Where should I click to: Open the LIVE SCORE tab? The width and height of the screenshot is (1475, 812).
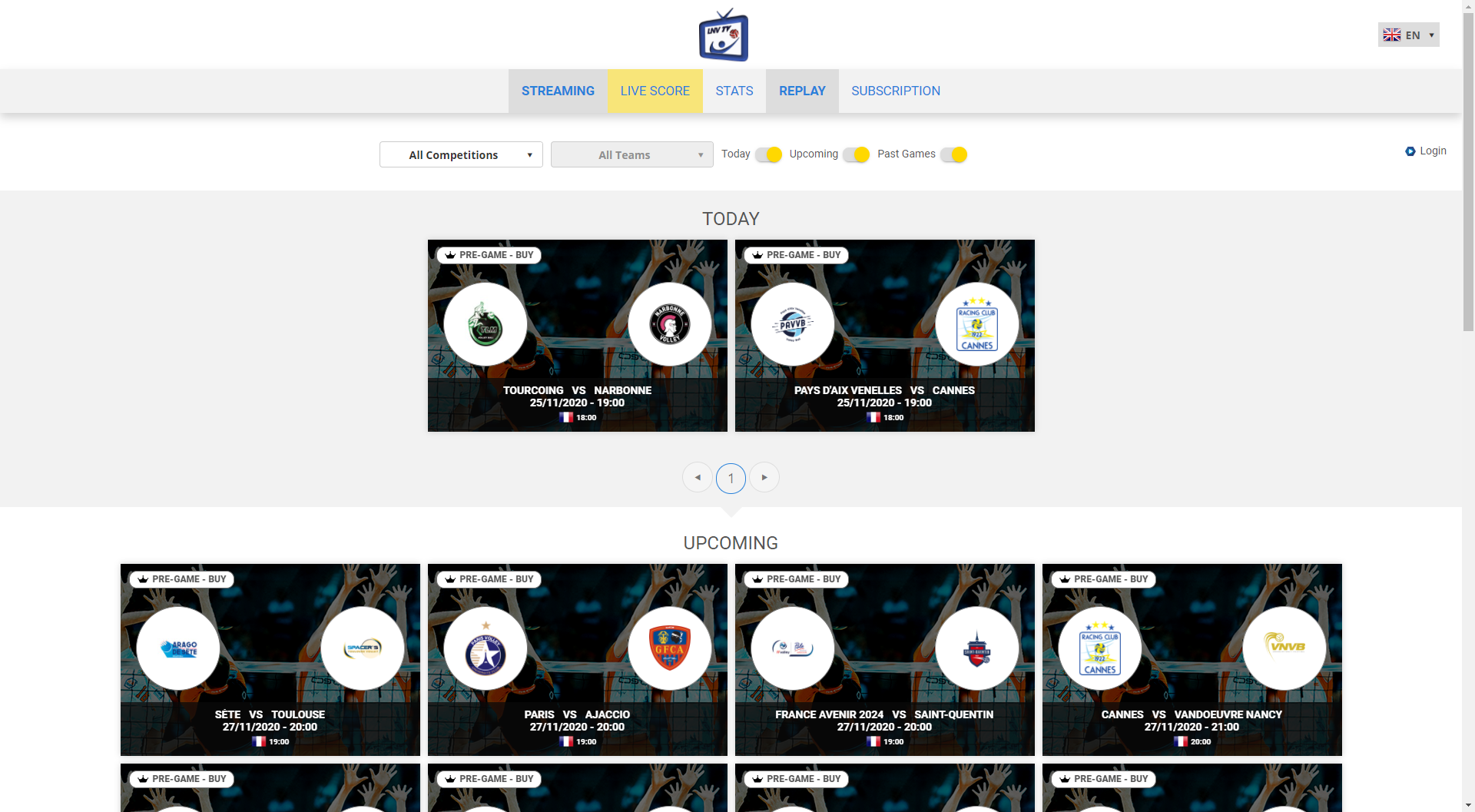click(x=655, y=91)
